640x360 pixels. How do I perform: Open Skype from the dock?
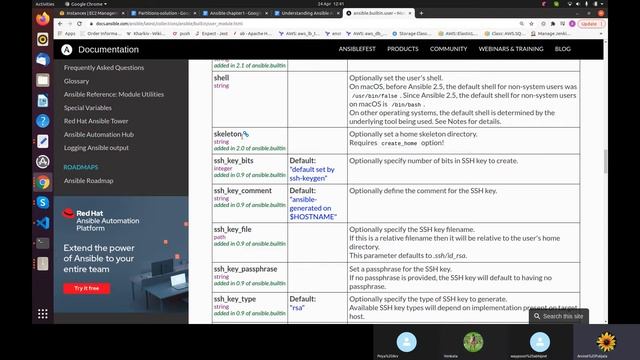(43, 202)
